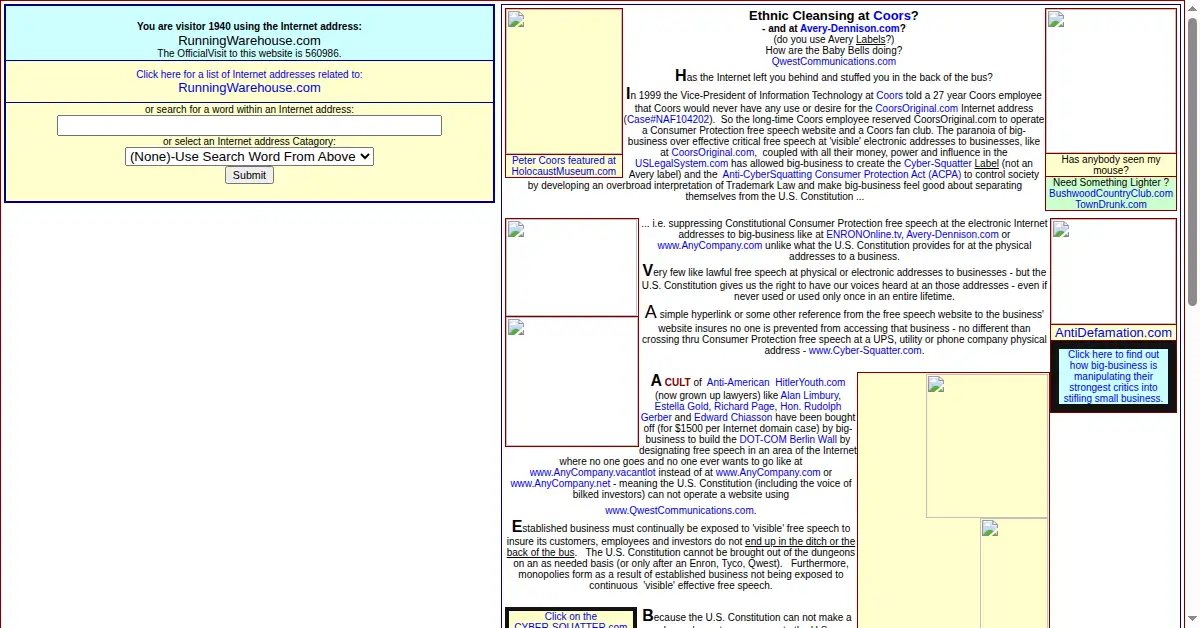Click the 'Click on the CYBER-SQUATTER.com' link at the bottom
Viewport: 1200px width, 628px height.
[571, 621]
